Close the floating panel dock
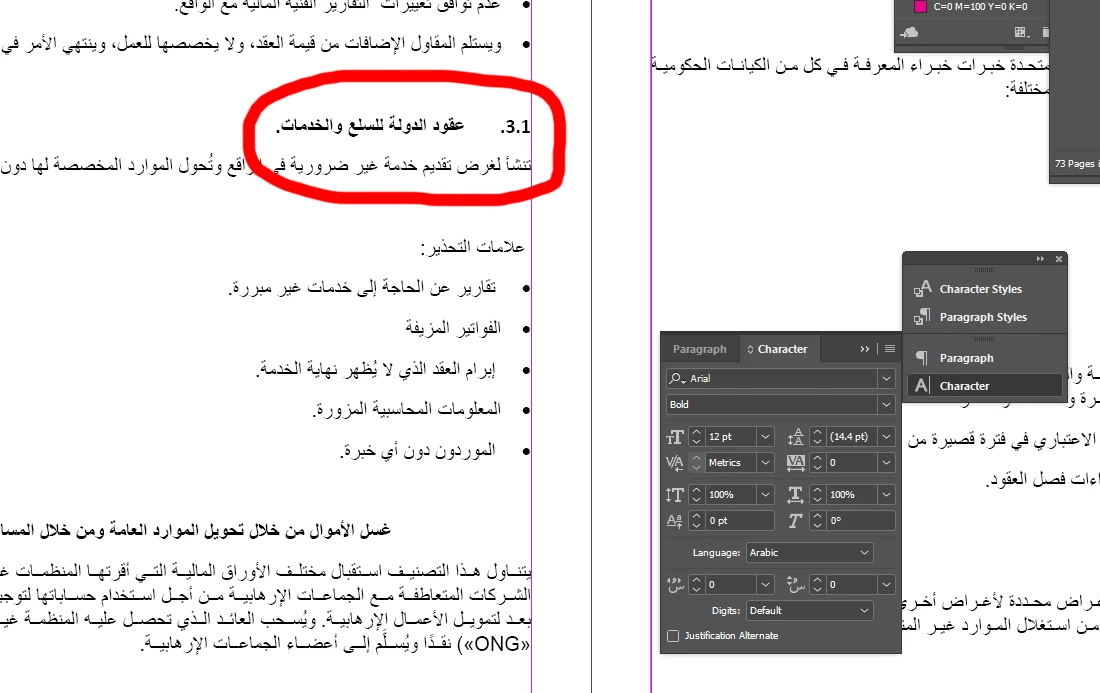Viewport: 1100px width, 693px height. pos(1059,259)
